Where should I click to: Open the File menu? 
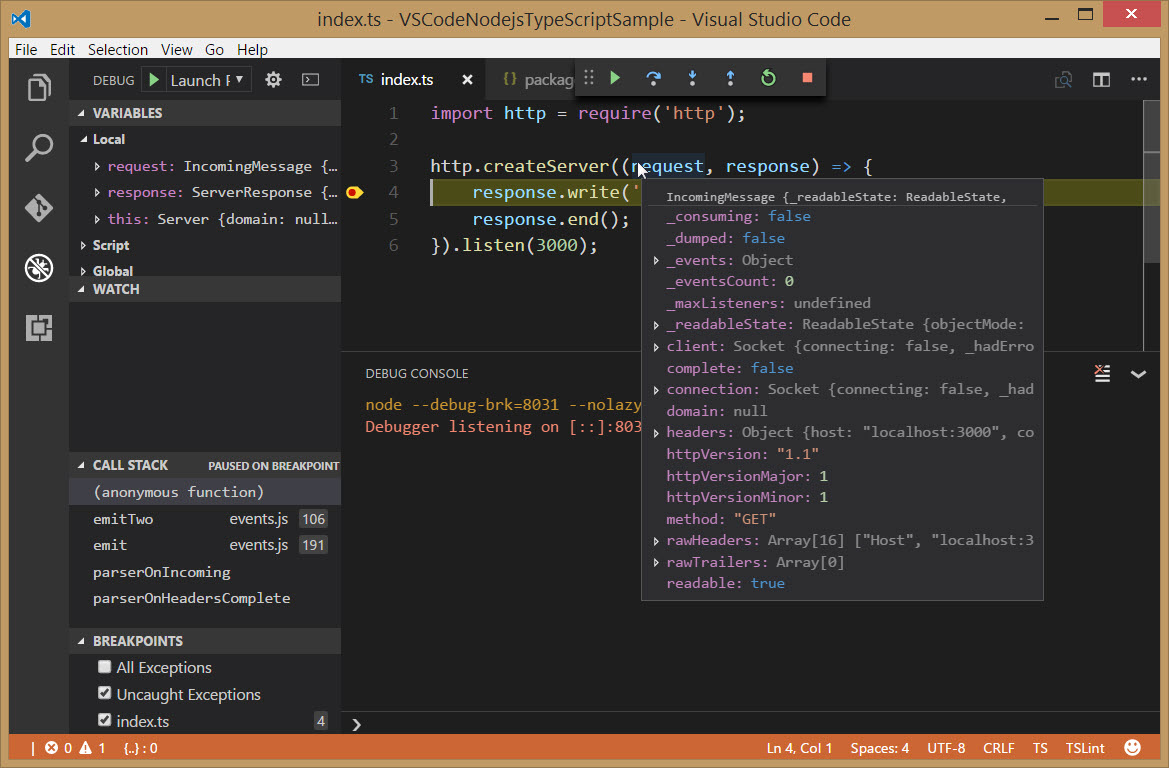[26, 49]
